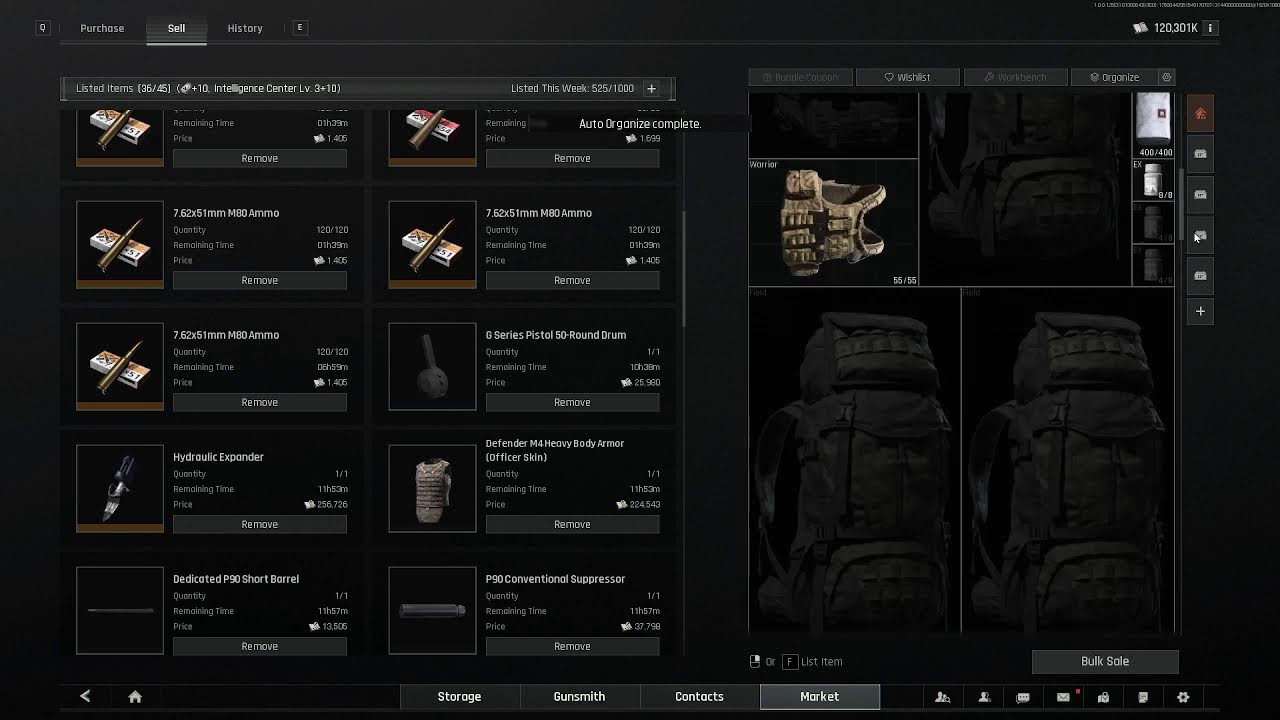Select the Market tab in bottom bar
1280x720 pixels.
(819, 696)
